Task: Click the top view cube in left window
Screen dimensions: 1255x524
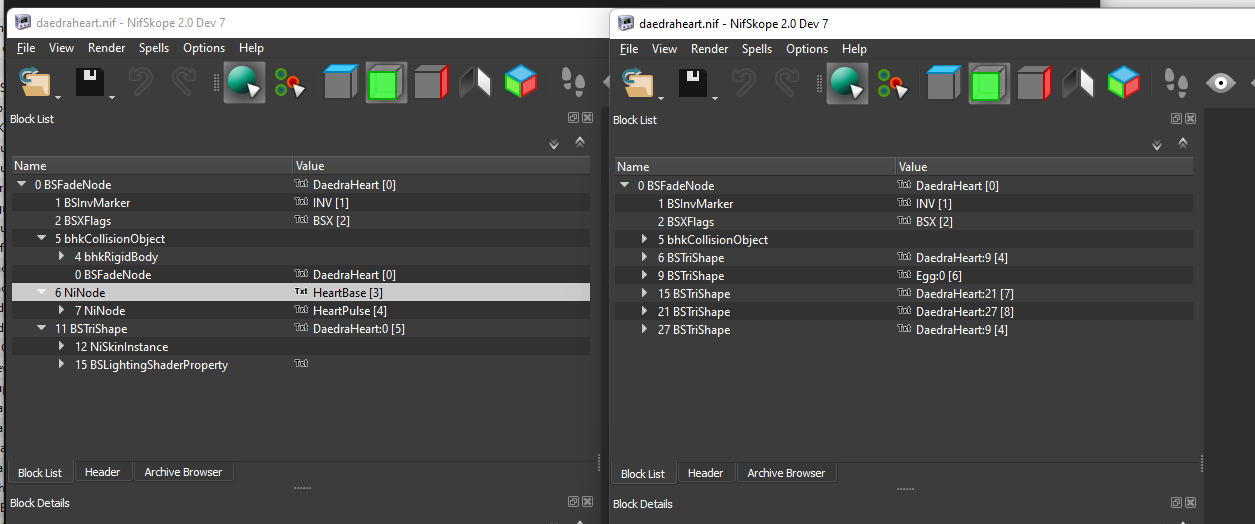Action: point(341,82)
